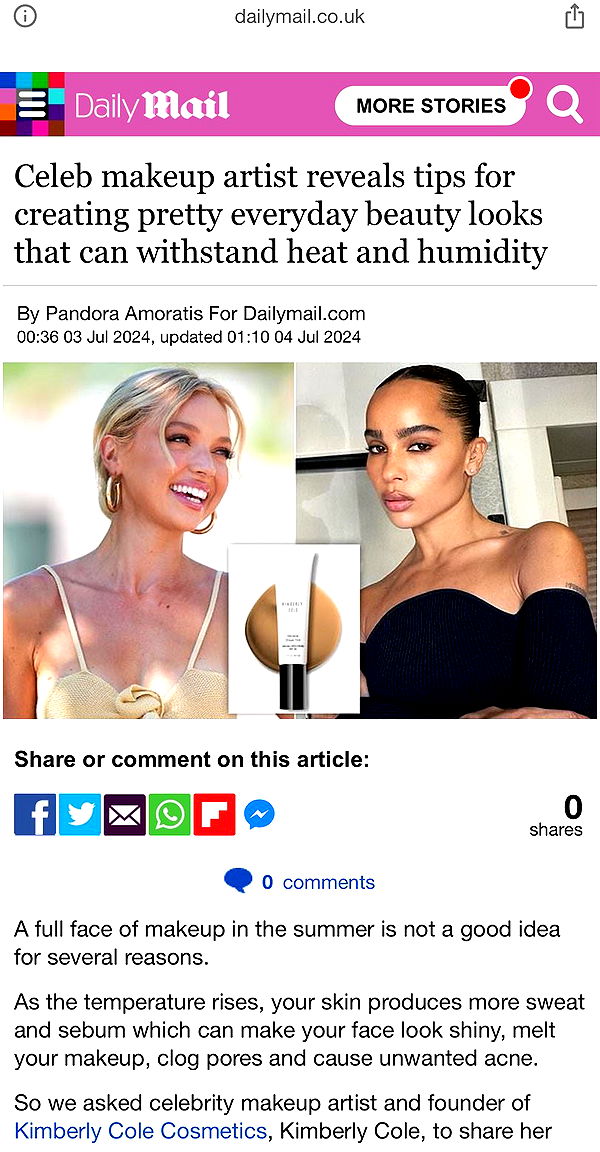
Task: Share article on Twitter
Action: (x=80, y=814)
